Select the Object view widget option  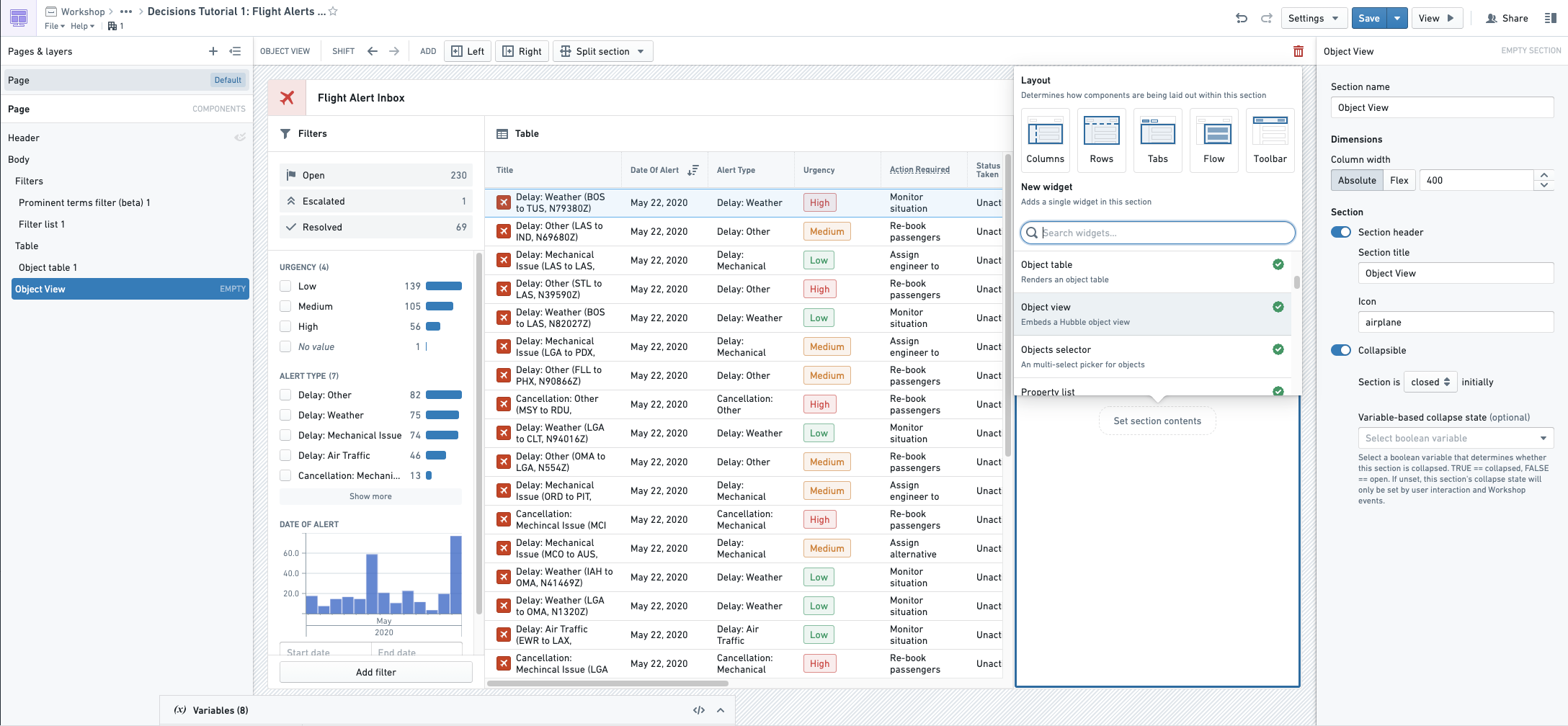click(1153, 314)
